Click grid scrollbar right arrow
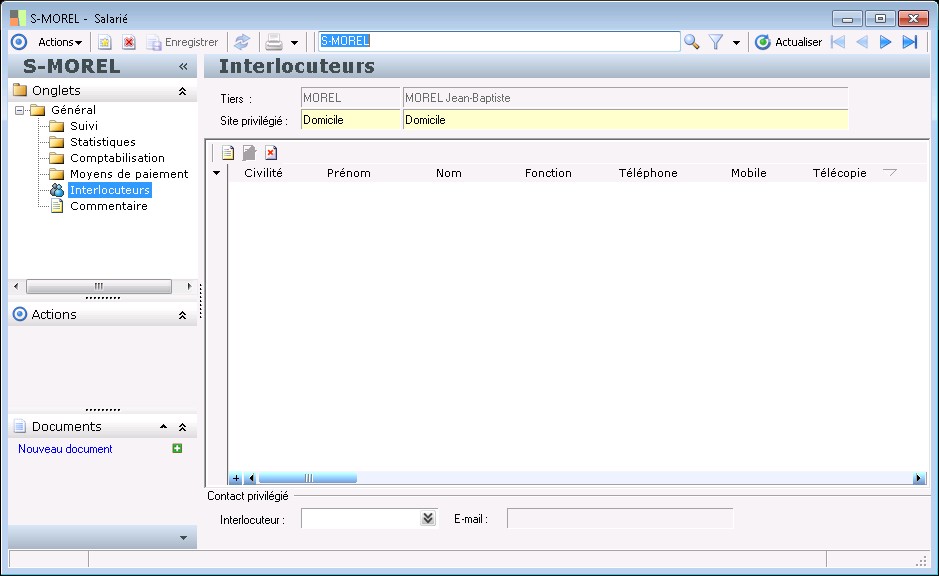939x576 pixels. tap(919, 478)
